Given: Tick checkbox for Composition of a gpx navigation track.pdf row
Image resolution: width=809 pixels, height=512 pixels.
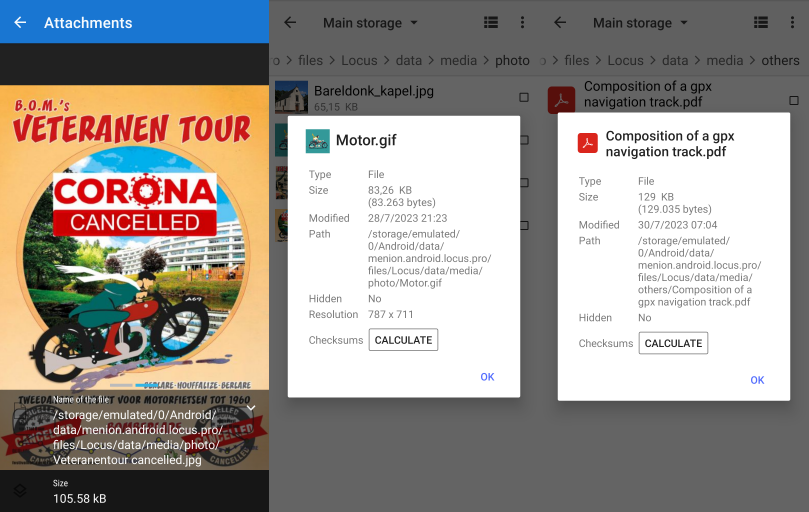Looking at the screenshot, I should [x=794, y=100].
